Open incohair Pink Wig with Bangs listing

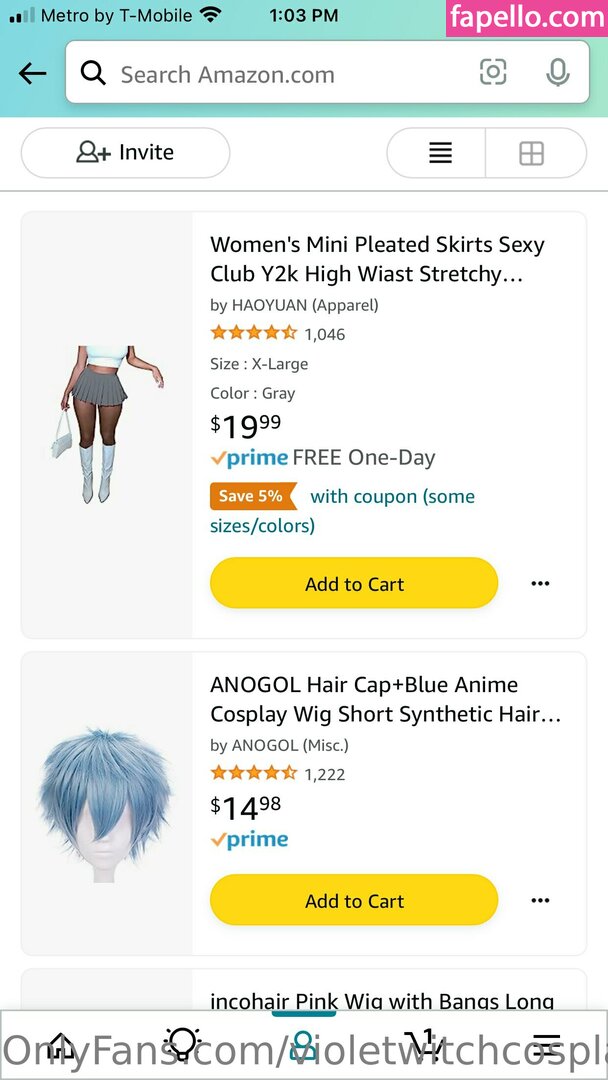pos(382,1001)
